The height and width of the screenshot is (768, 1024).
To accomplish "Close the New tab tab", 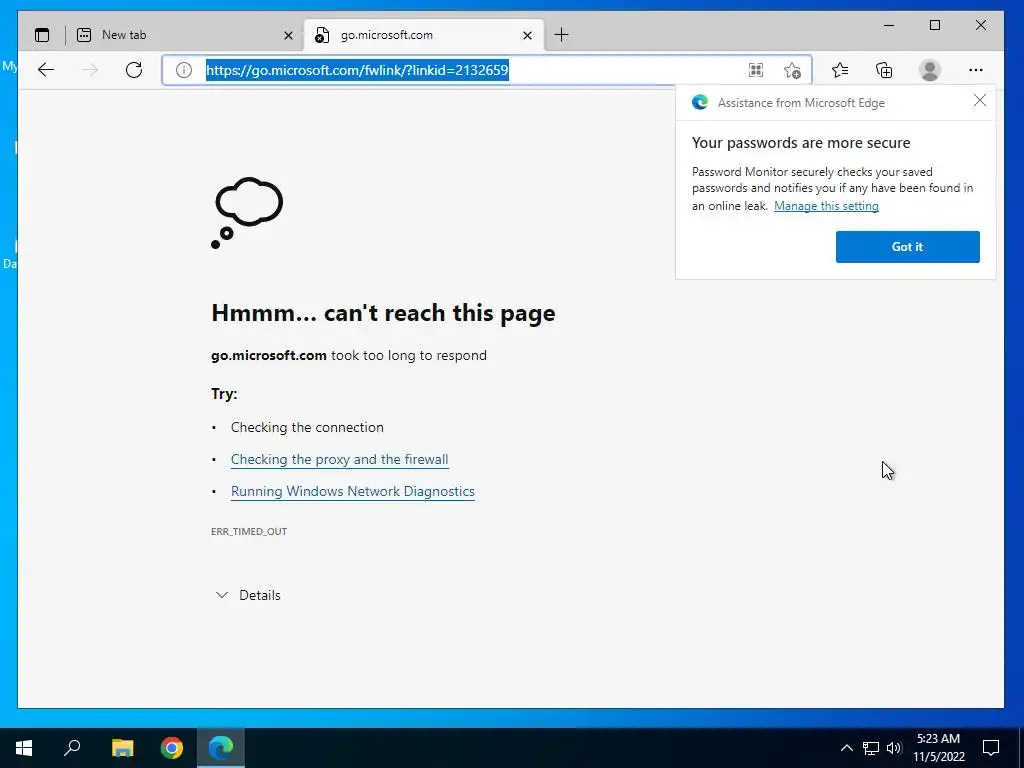I will click(288, 35).
